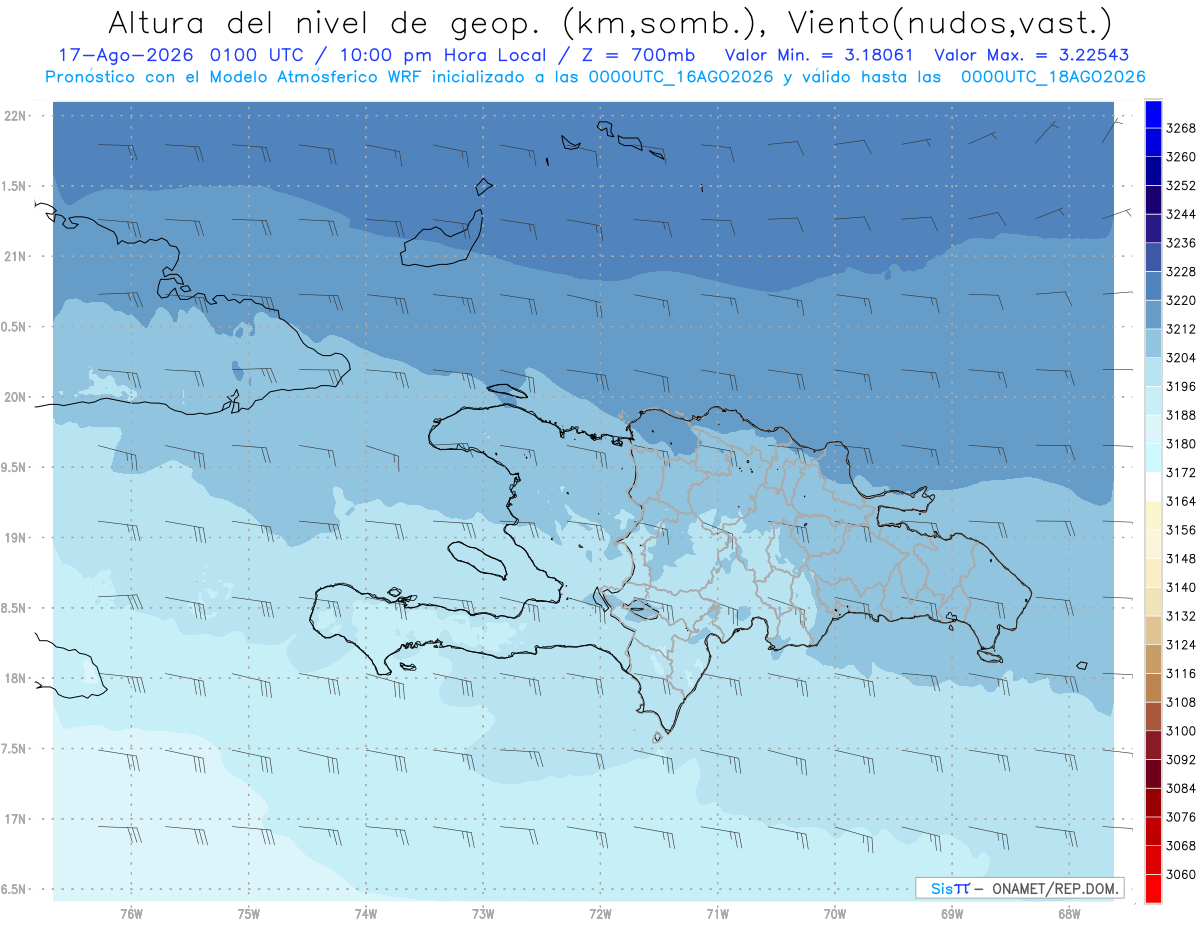Click the '74W' longitude label

click(366, 914)
